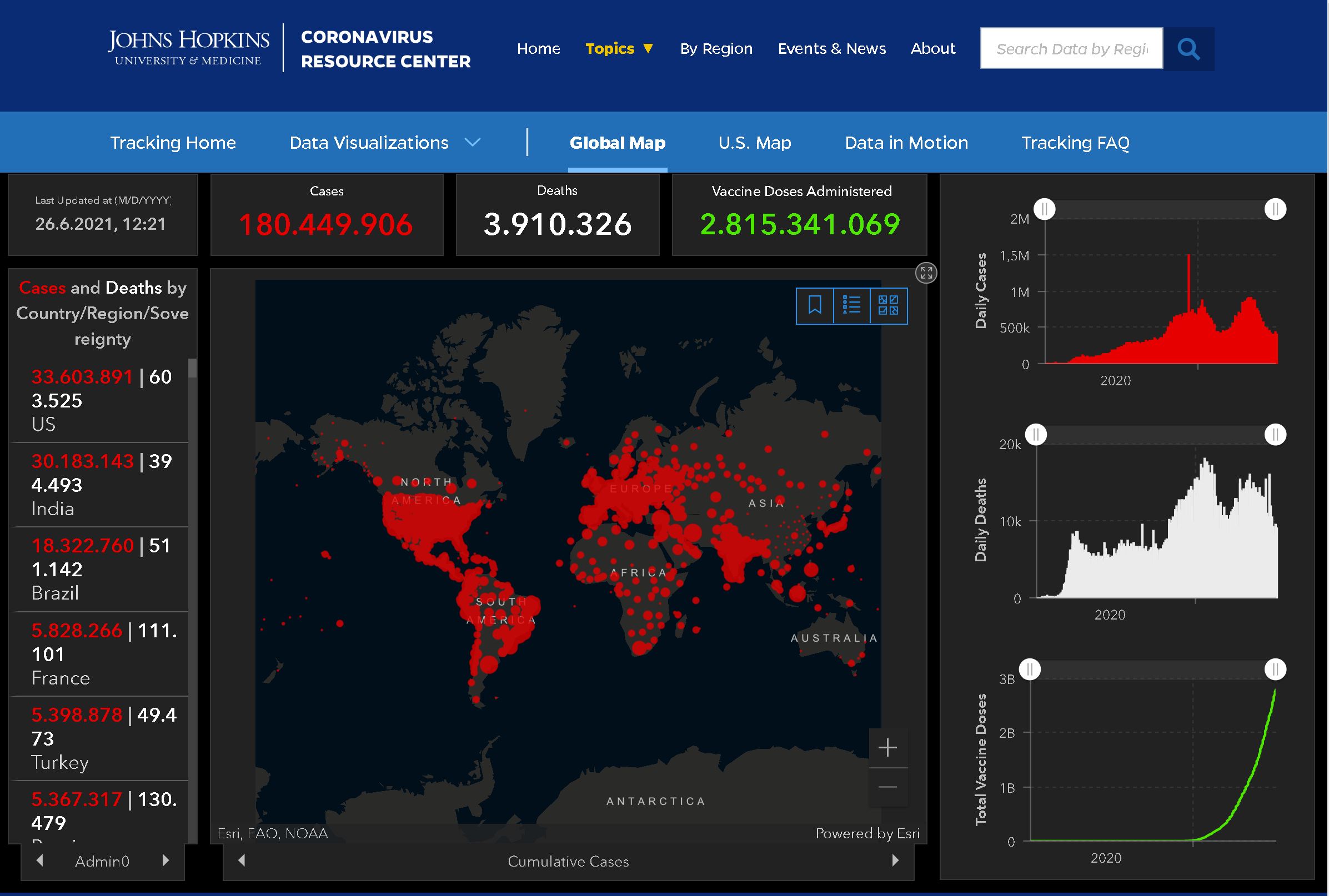
Task: Open the Tracking FAQ tab
Action: pos(1075,142)
